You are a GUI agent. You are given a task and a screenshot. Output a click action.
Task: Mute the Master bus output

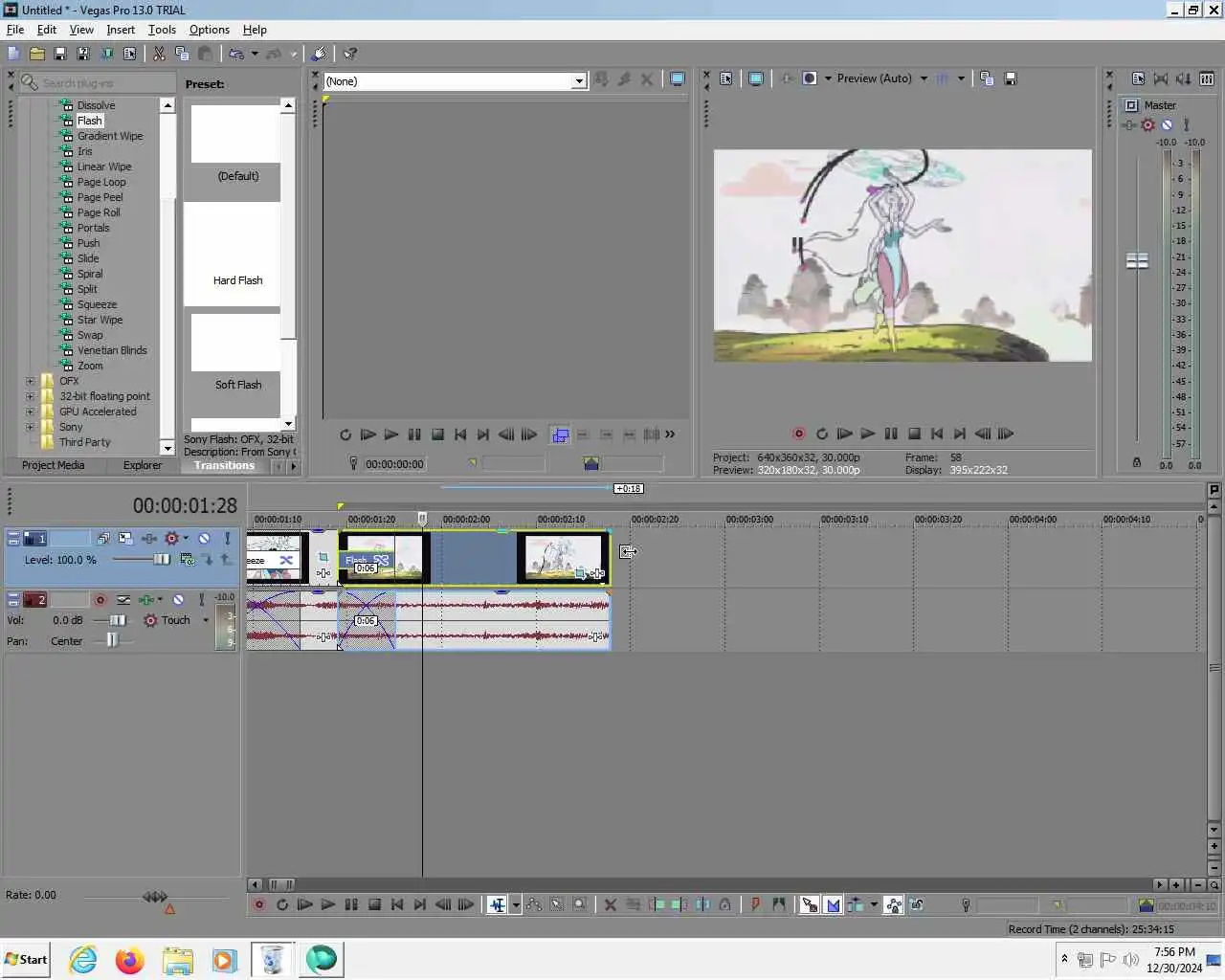tap(1167, 124)
